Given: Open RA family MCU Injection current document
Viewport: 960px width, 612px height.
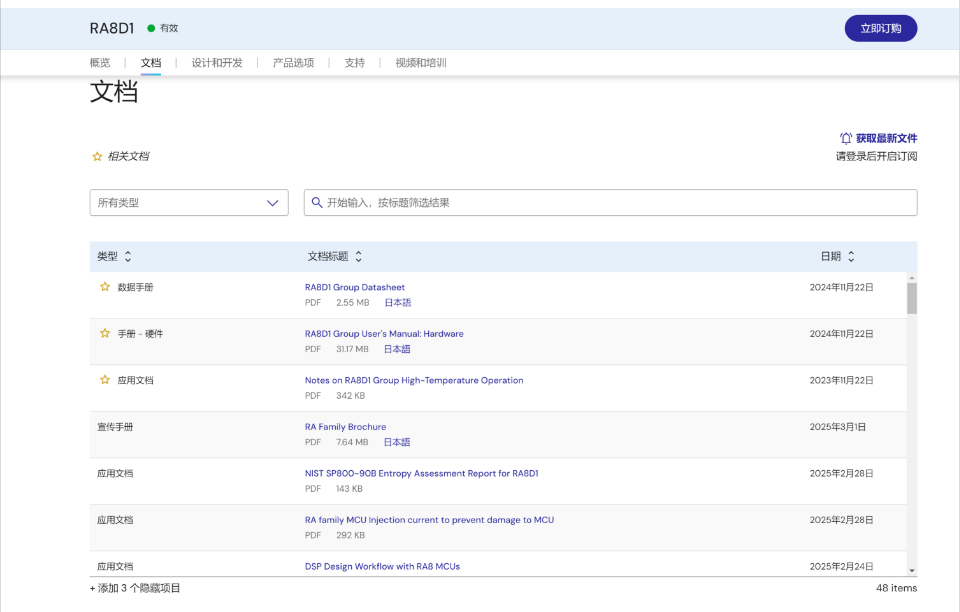Looking at the screenshot, I should (429, 520).
